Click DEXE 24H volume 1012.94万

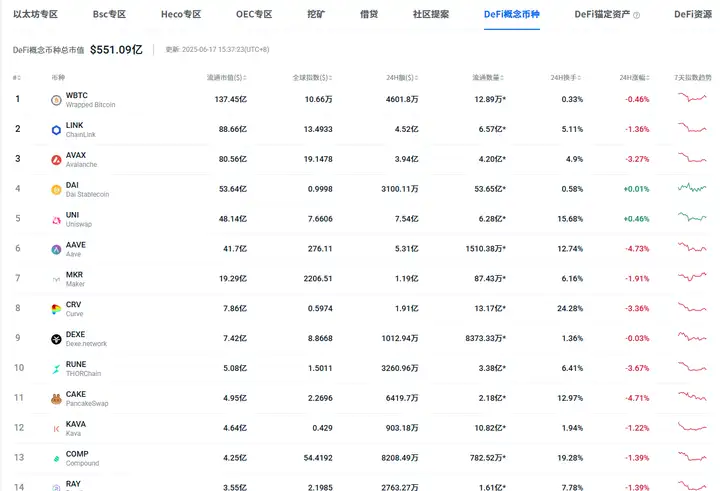click(399, 338)
